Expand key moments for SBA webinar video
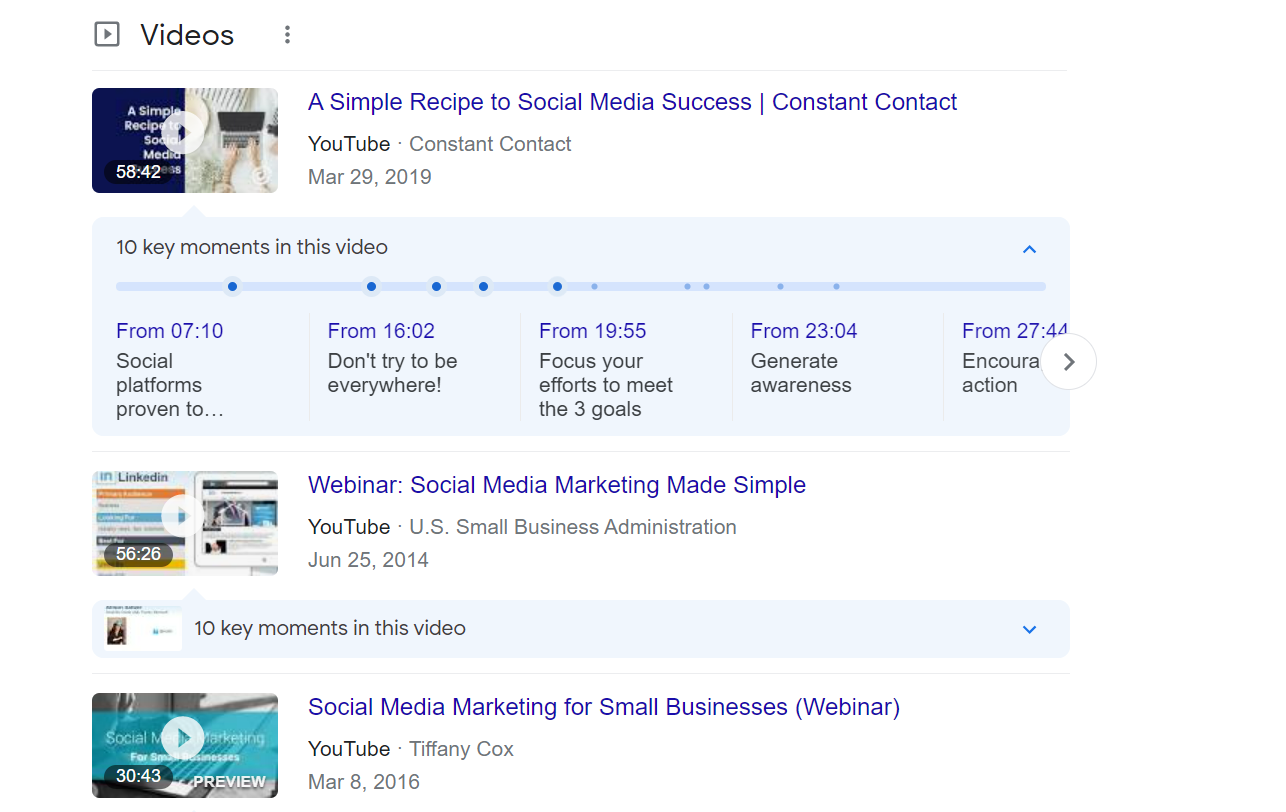The width and height of the screenshot is (1286, 812). click(1029, 629)
